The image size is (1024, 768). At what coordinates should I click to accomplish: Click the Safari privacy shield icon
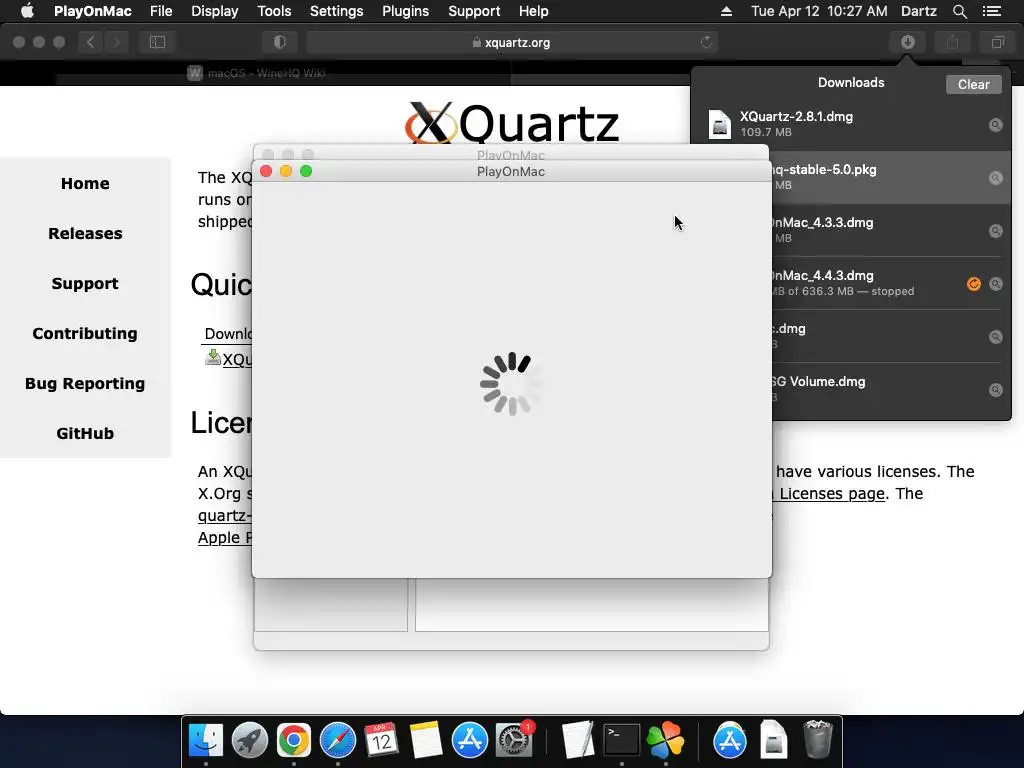(x=280, y=42)
